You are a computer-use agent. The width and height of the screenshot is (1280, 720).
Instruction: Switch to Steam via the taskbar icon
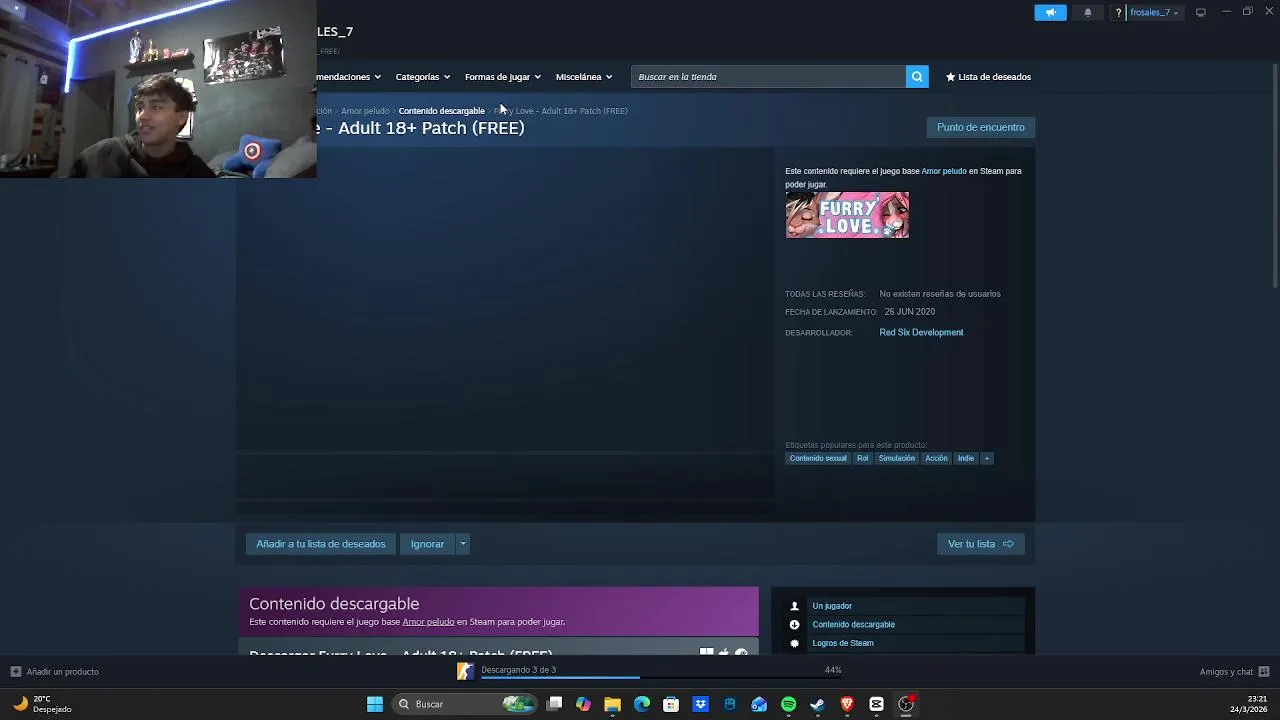[x=818, y=704]
